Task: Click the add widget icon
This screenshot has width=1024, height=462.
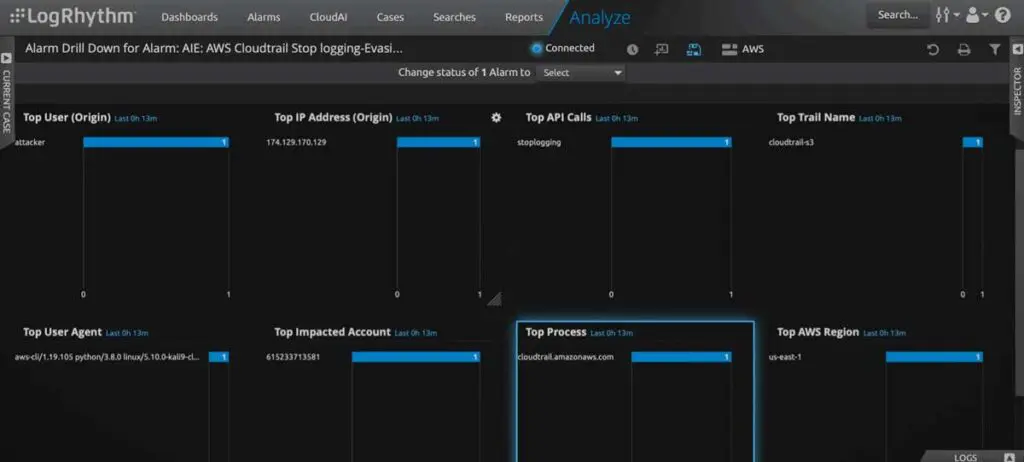Action: tap(662, 50)
